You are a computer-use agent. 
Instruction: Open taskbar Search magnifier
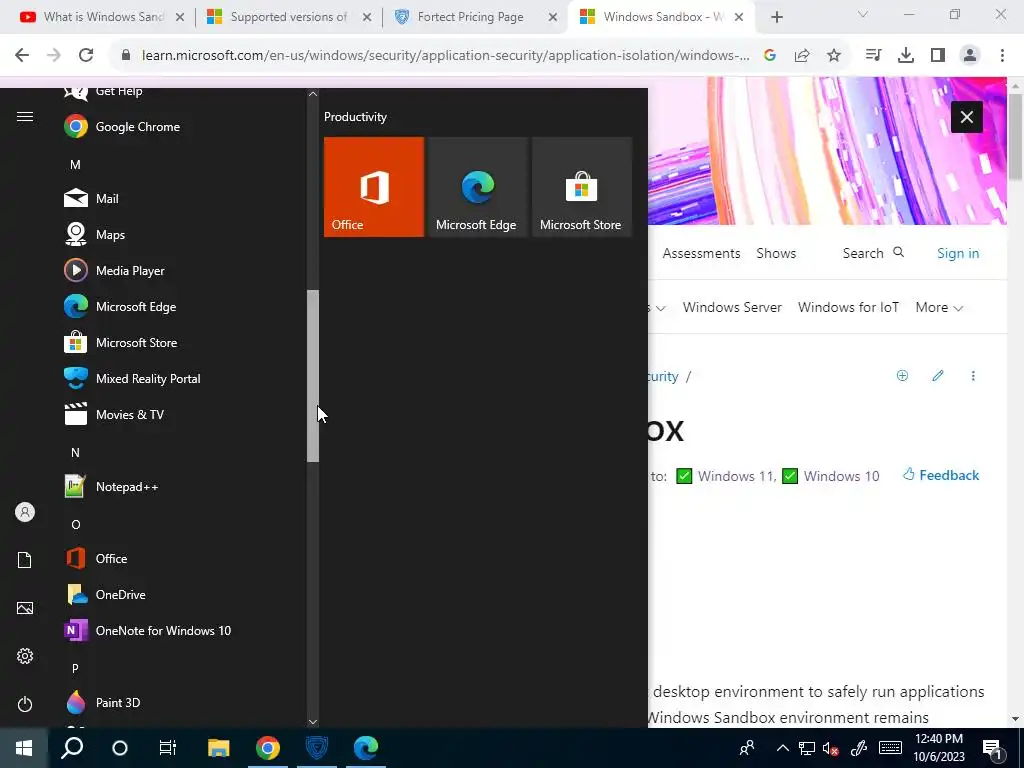[x=72, y=748]
